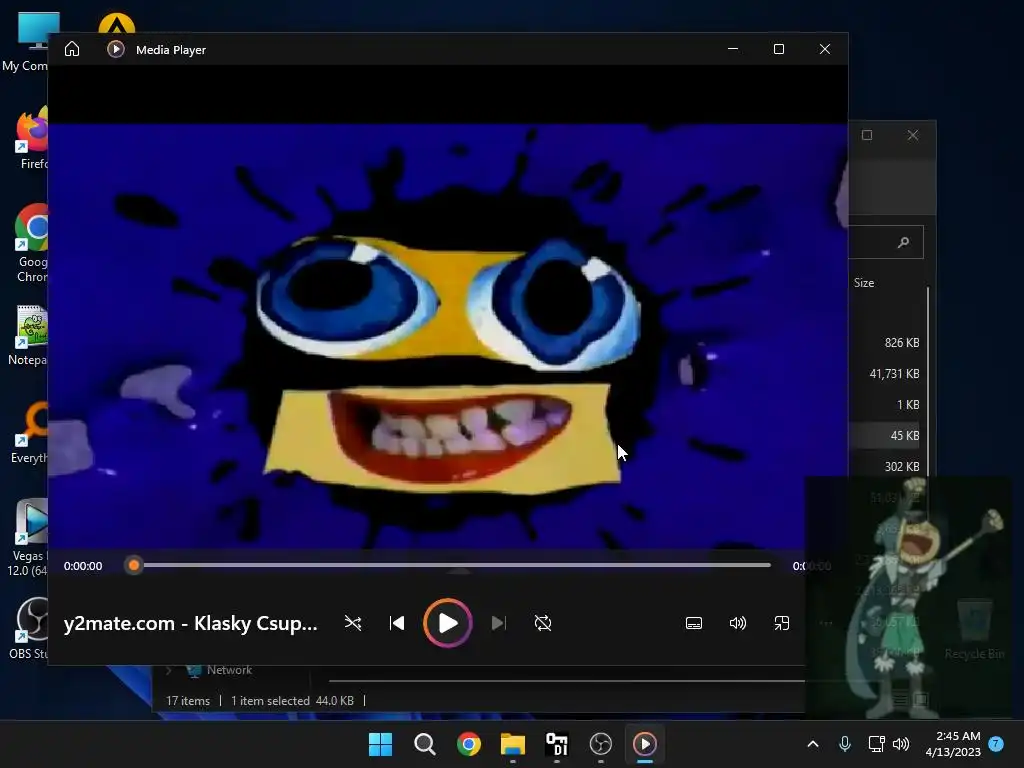This screenshot has height=768, width=1024.
Task: Click the 0:00:00 elapsed time label
Action: [83, 566]
